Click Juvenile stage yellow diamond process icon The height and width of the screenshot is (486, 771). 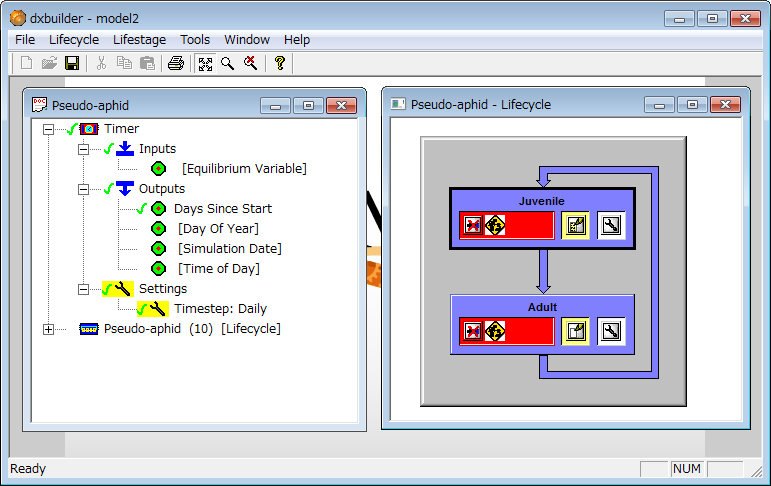[495, 226]
